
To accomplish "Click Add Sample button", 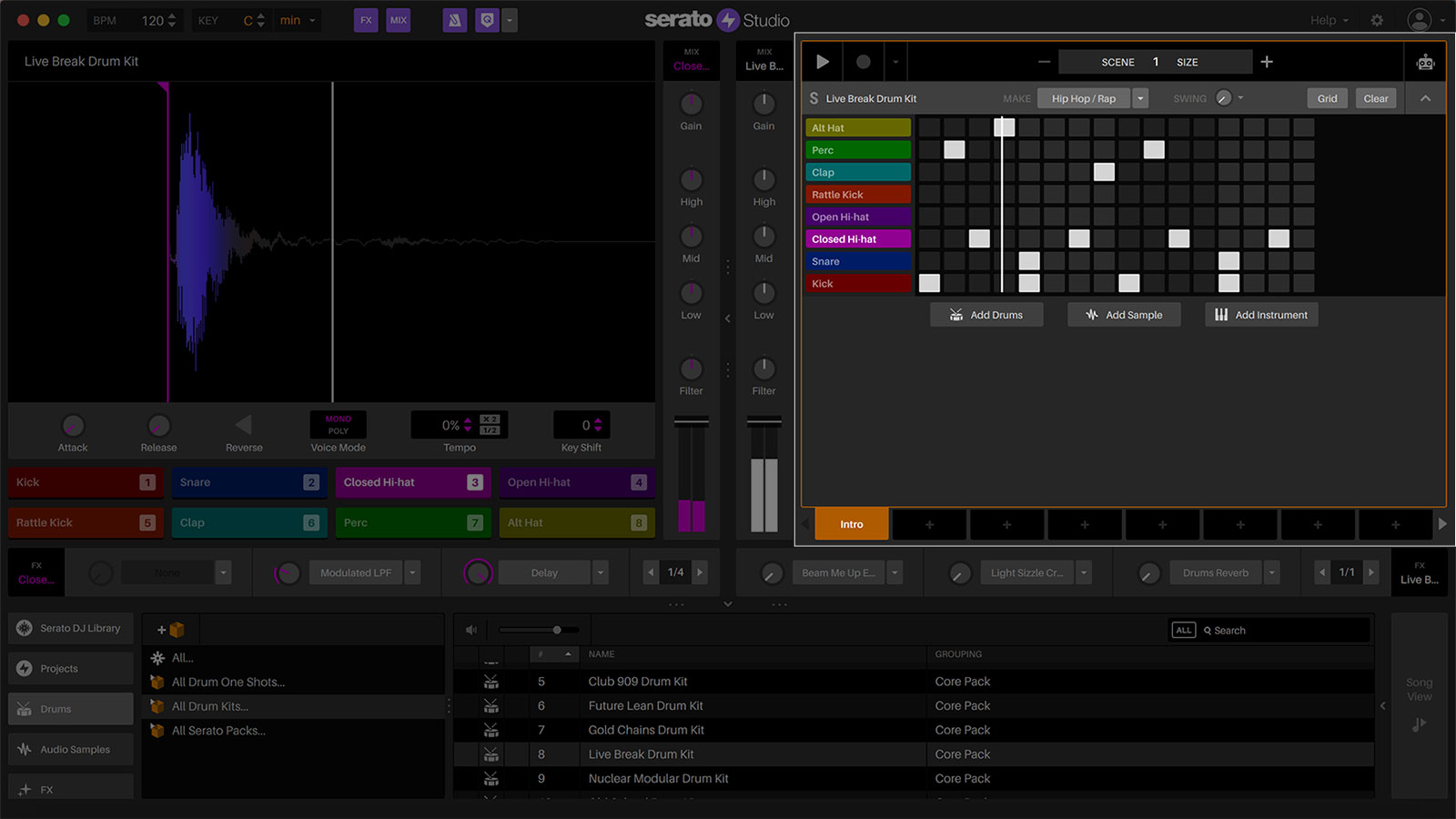I will click(x=1124, y=315).
